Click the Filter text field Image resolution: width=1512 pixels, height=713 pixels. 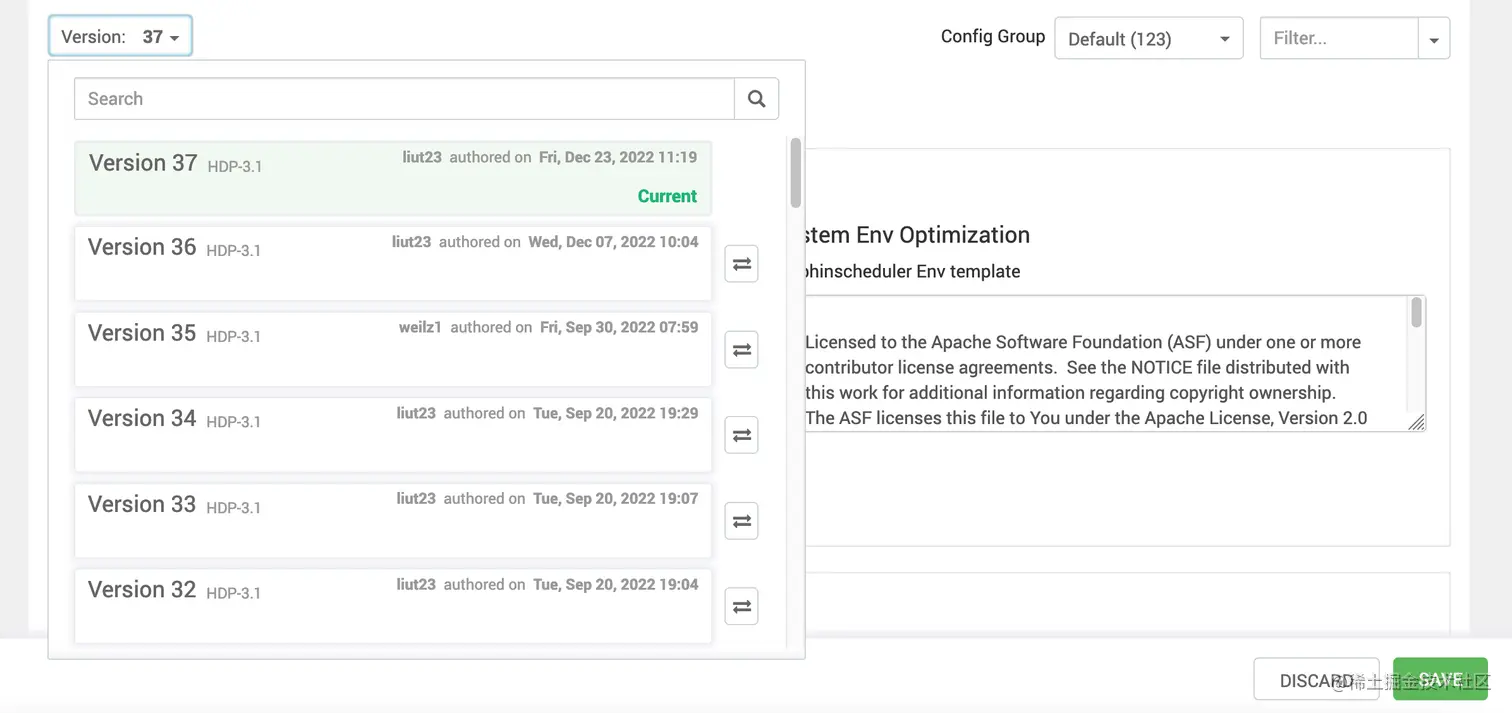coord(1338,39)
